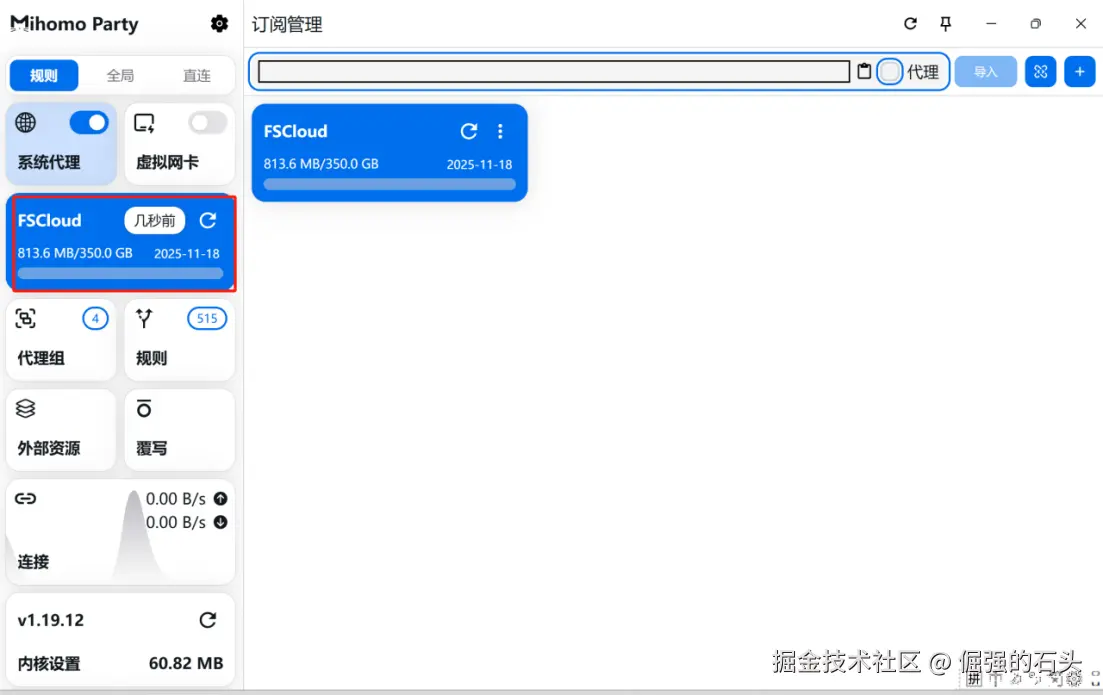Click FSCloud card usage progress bar in main panel
Image resolution: width=1103 pixels, height=696 pixels.
390,184
